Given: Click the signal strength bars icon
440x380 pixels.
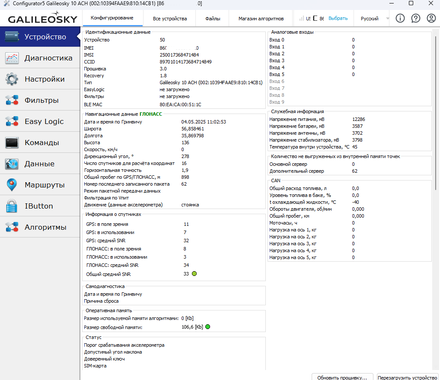Looking at the screenshot, I should click(x=301, y=18).
